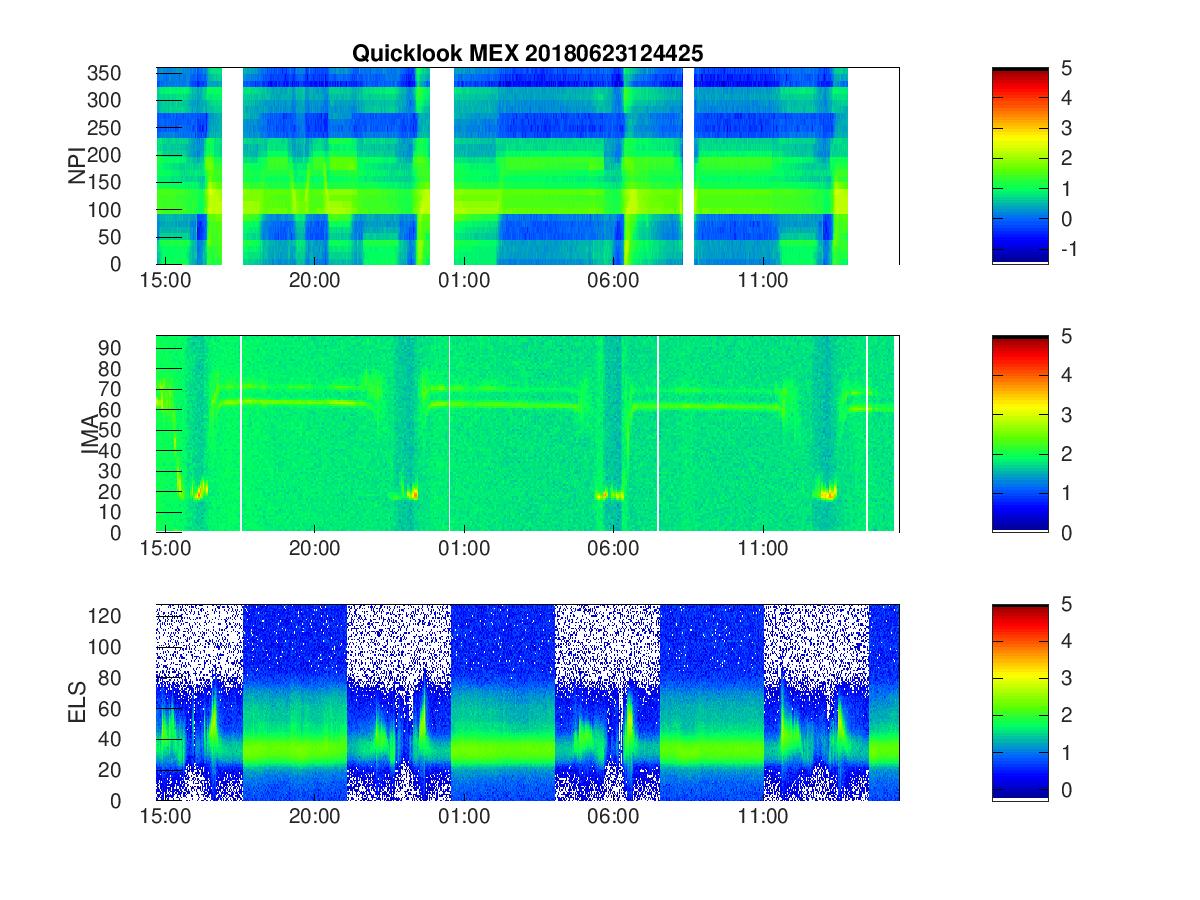
Task: Click the 01:00 time label under IMA plot
Action: [x=464, y=549]
